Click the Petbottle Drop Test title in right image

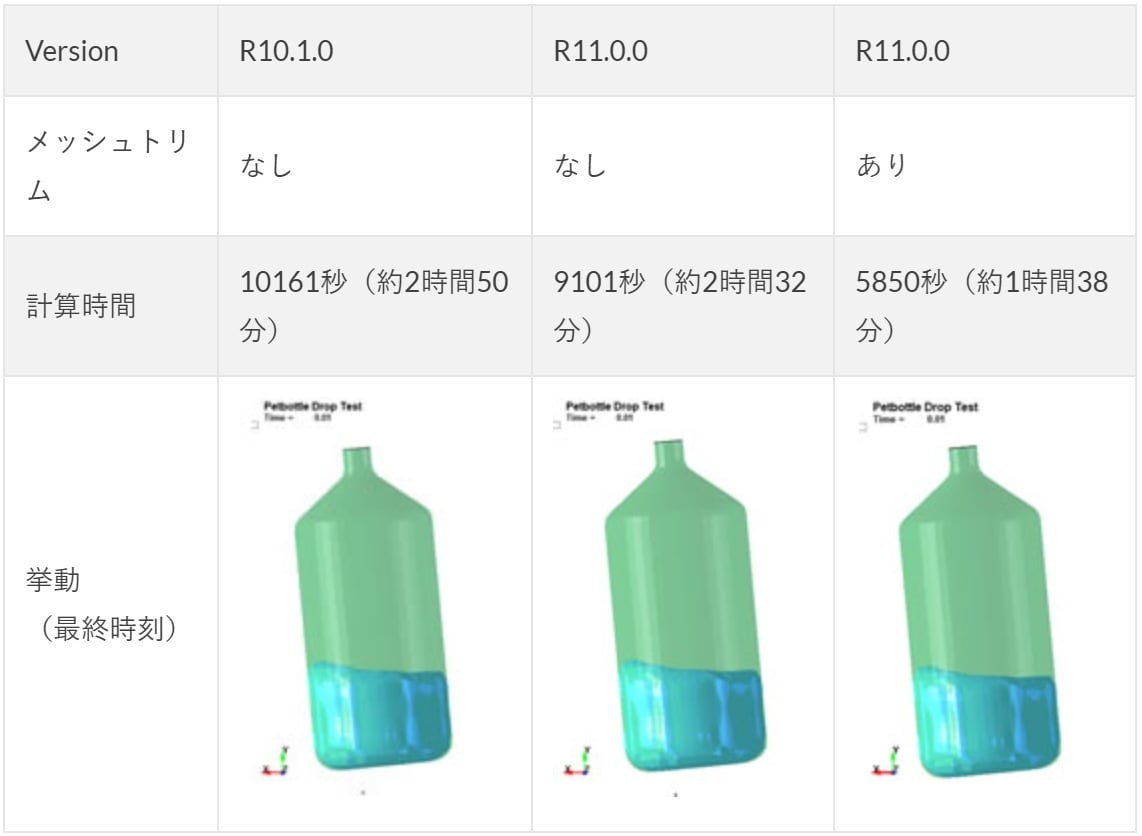point(925,406)
